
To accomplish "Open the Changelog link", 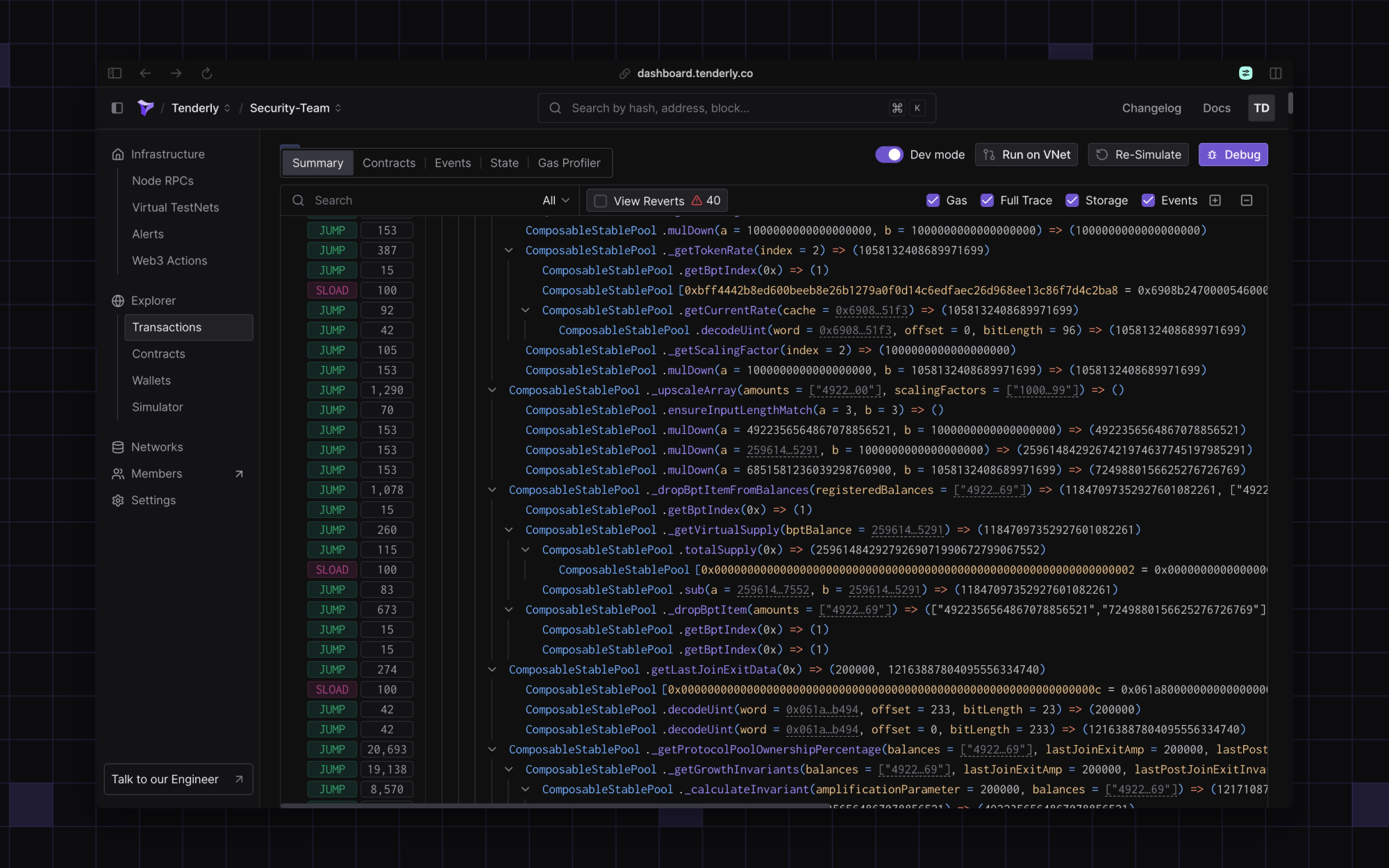I will [1151, 108].
